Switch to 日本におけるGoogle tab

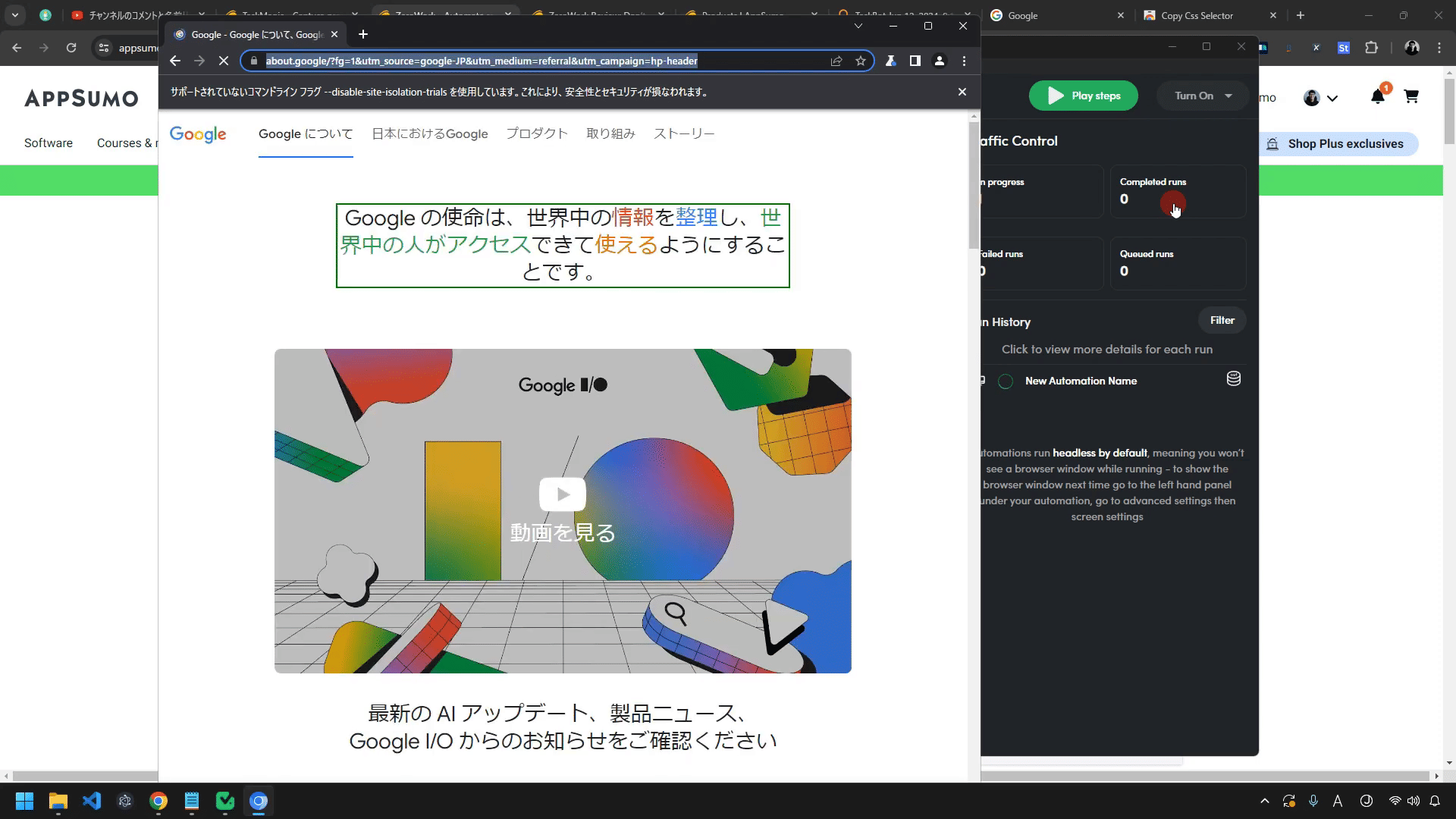[429, 133]
